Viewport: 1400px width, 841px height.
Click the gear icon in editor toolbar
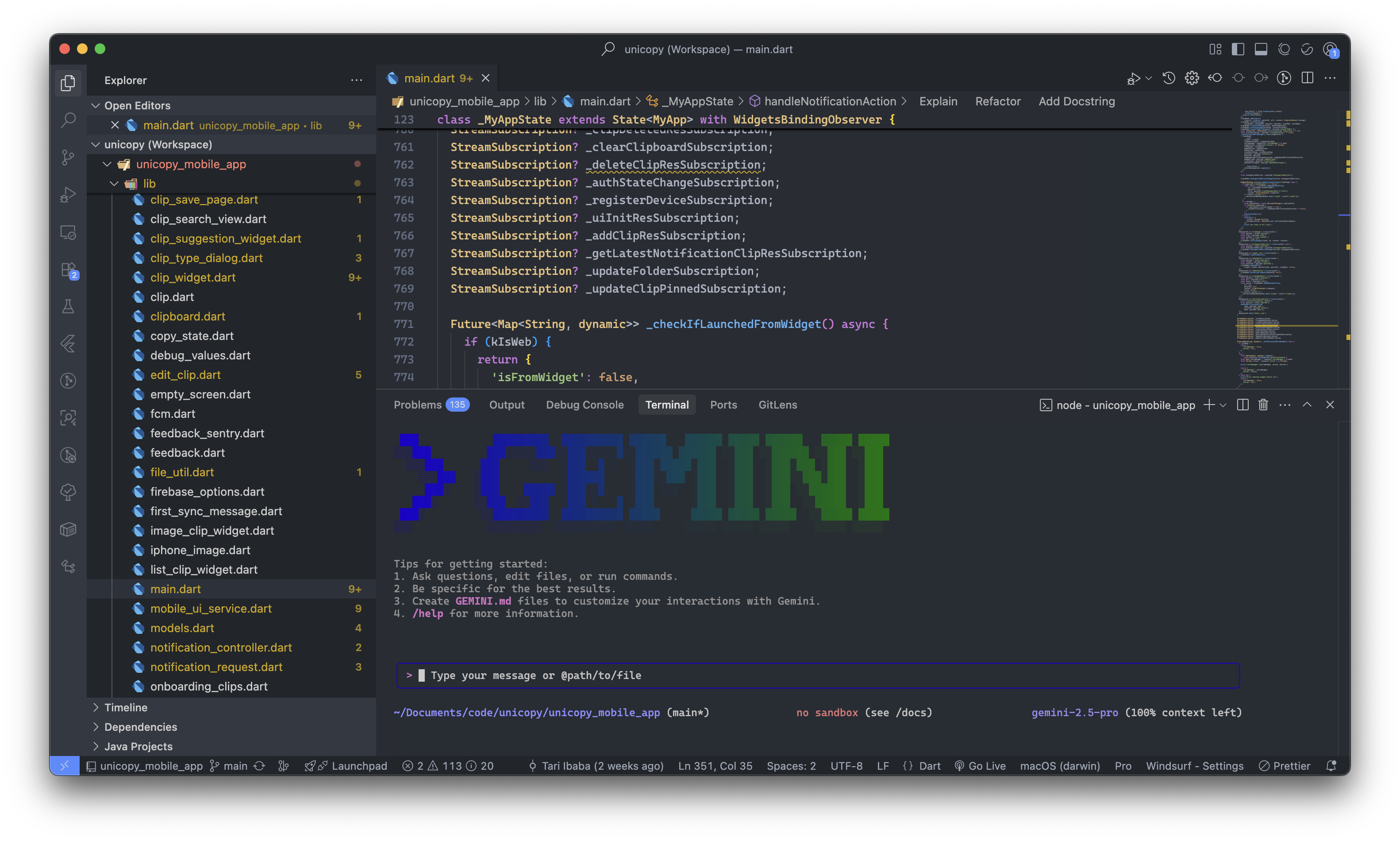tap(1192, 78)
